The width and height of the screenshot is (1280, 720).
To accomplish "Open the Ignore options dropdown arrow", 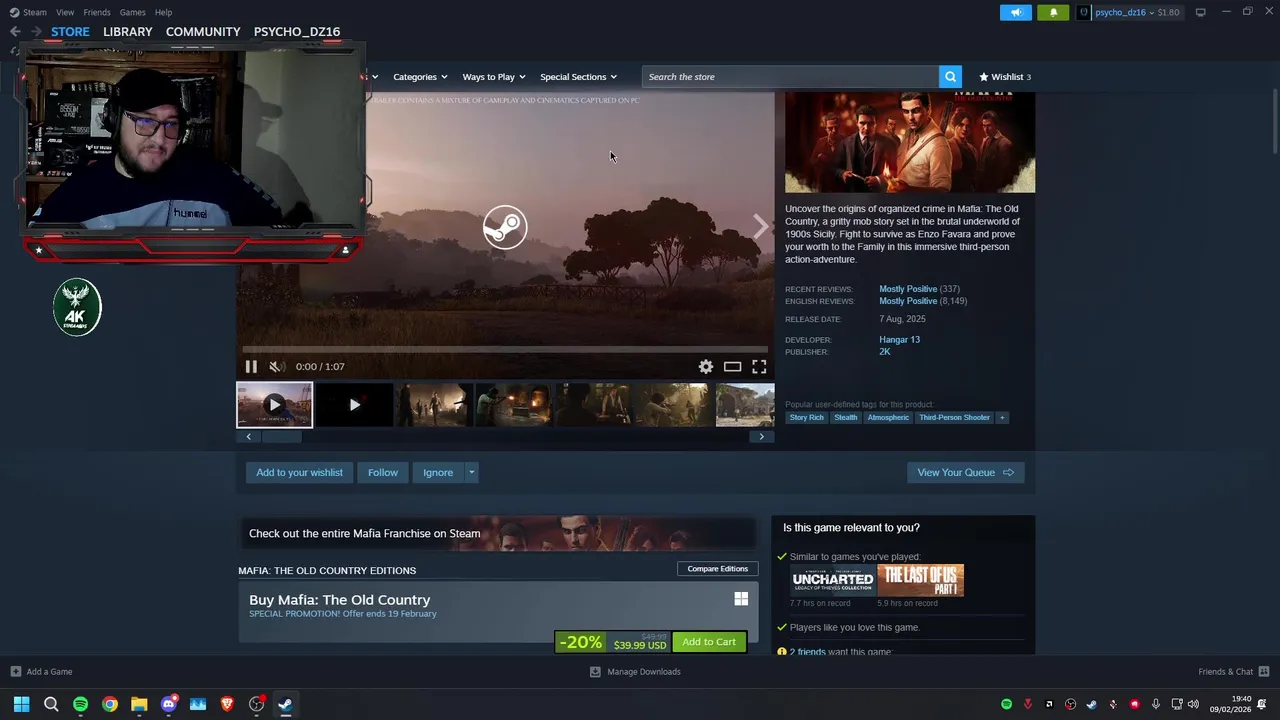I will point(471,472).
